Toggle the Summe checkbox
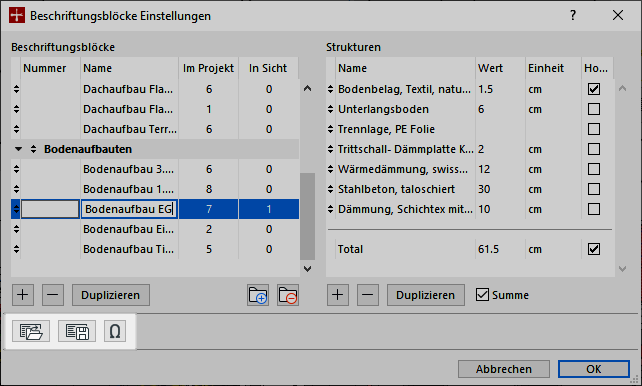The width and height of the screenshot is (642, 386). coord(482,295)
